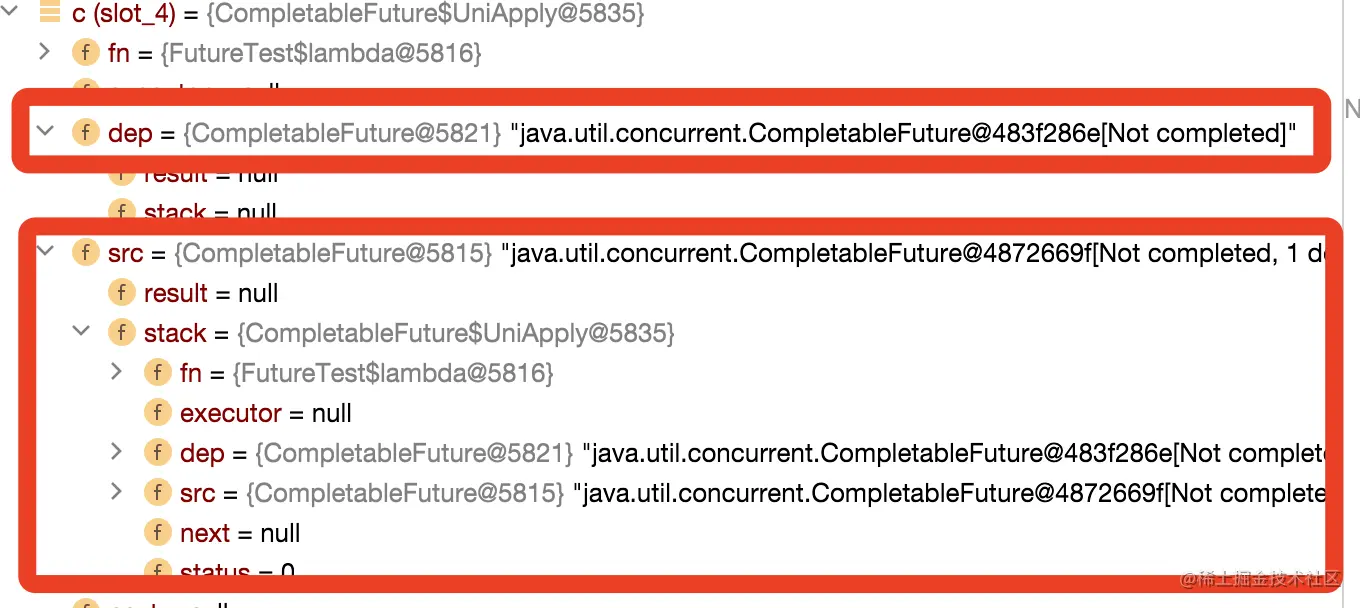This screenshot has width=1360, height=608.
Task: Click the nested fn lambda under stack
Action: [191, 372]
